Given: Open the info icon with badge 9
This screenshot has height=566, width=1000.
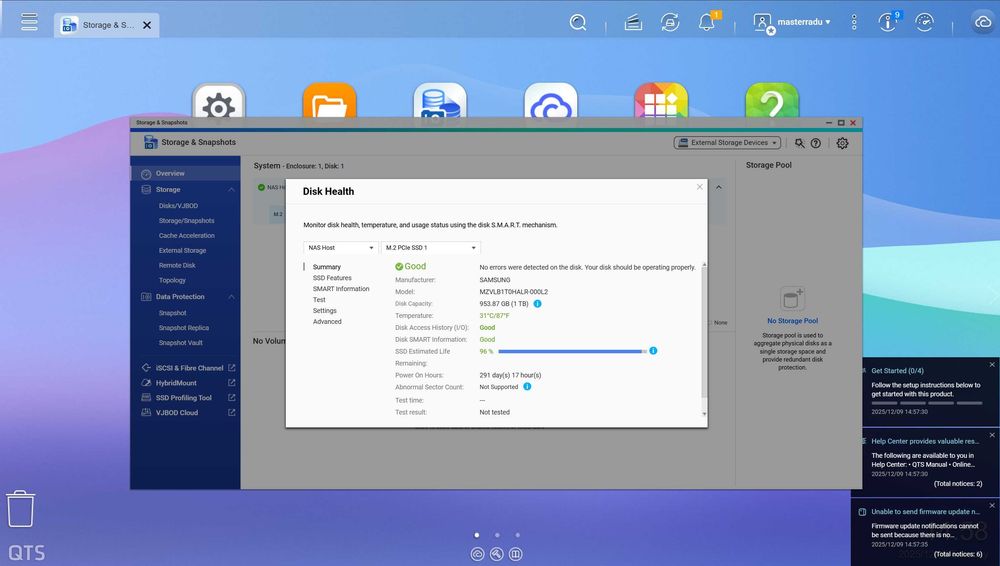Looking at the screenshot, I should click(x=887, y=23).
